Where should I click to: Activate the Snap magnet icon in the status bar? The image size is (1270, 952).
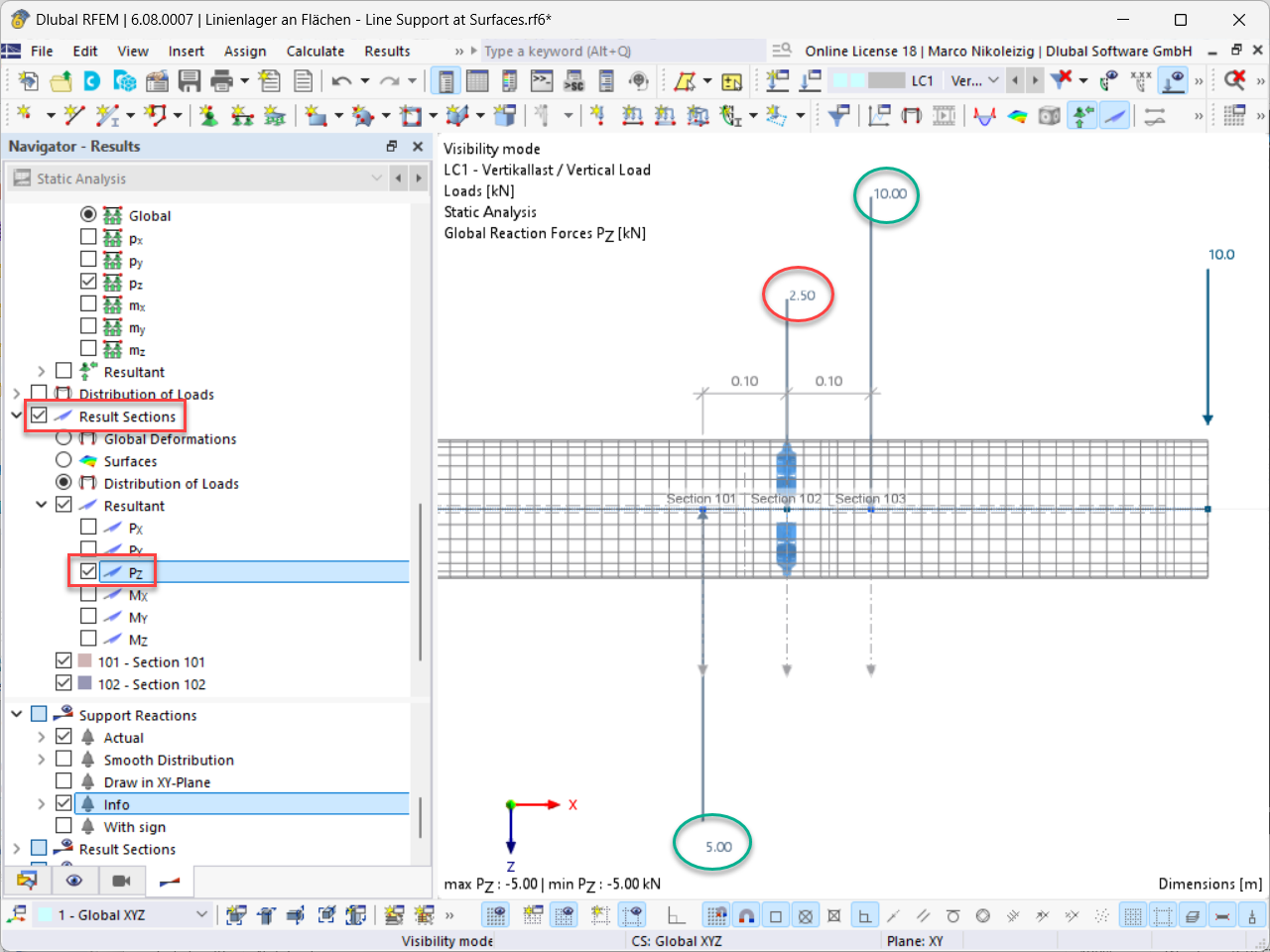coord(747,914)
